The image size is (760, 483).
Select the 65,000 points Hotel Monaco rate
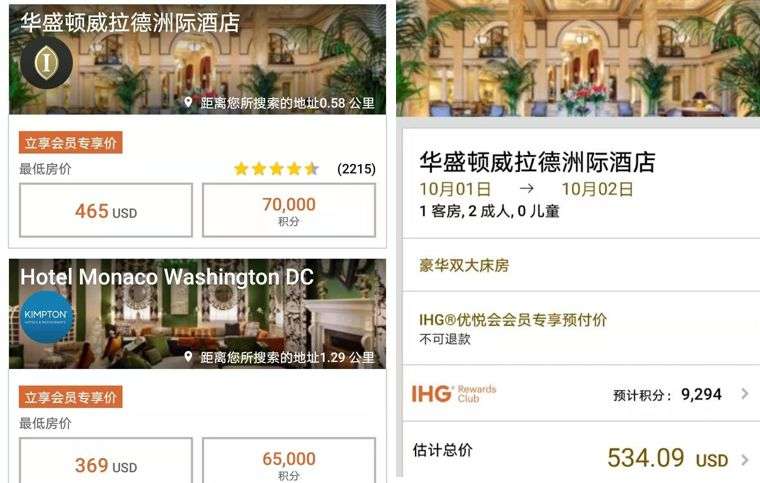tap(289, 460)
